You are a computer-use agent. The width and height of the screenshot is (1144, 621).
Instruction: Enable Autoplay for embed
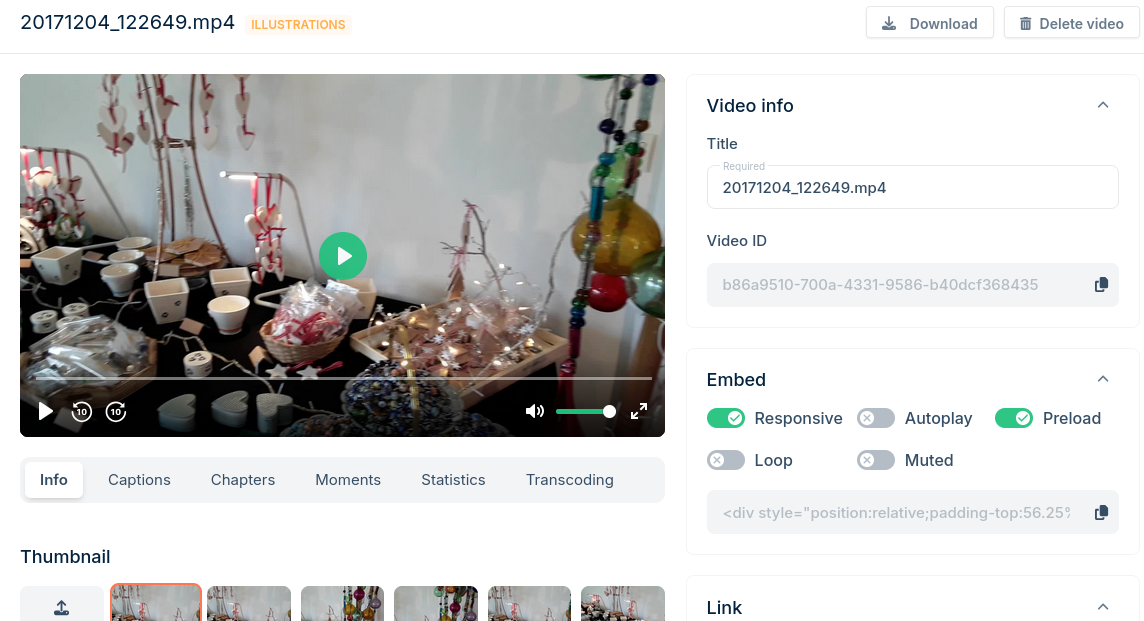point(876,418)
